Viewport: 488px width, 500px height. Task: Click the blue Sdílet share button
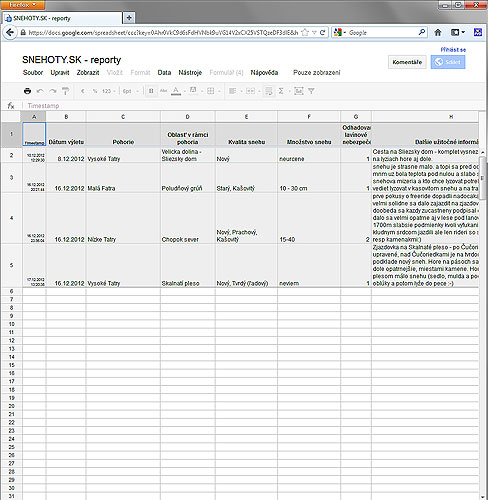point(448,62)
